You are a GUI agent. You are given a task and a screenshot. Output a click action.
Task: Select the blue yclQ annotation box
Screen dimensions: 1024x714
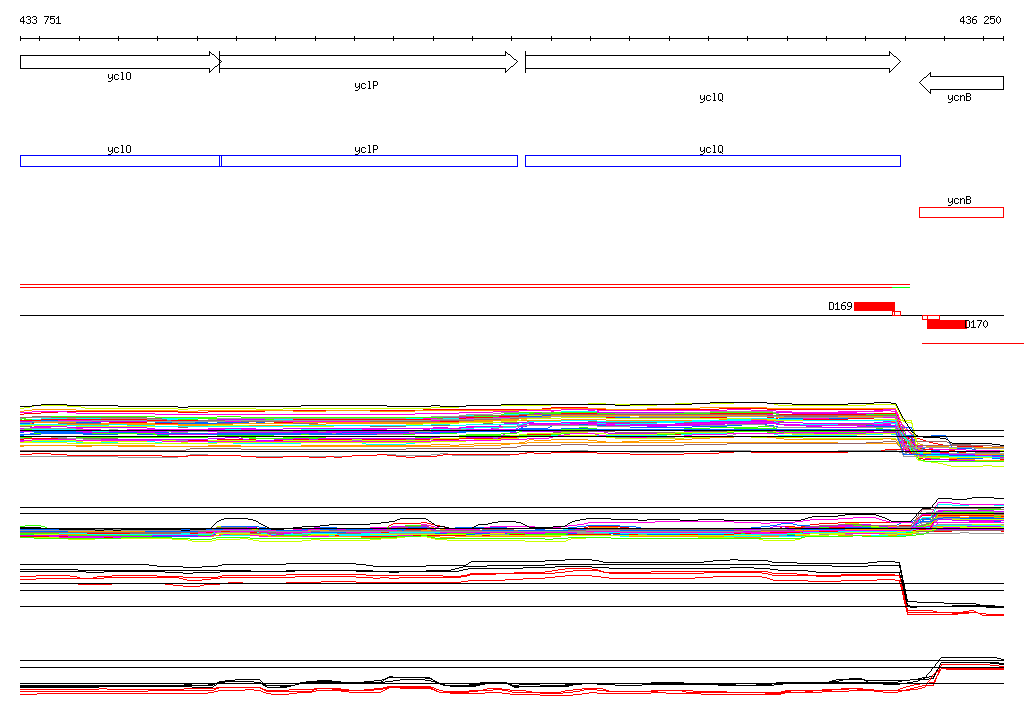[x=713, y=161]
